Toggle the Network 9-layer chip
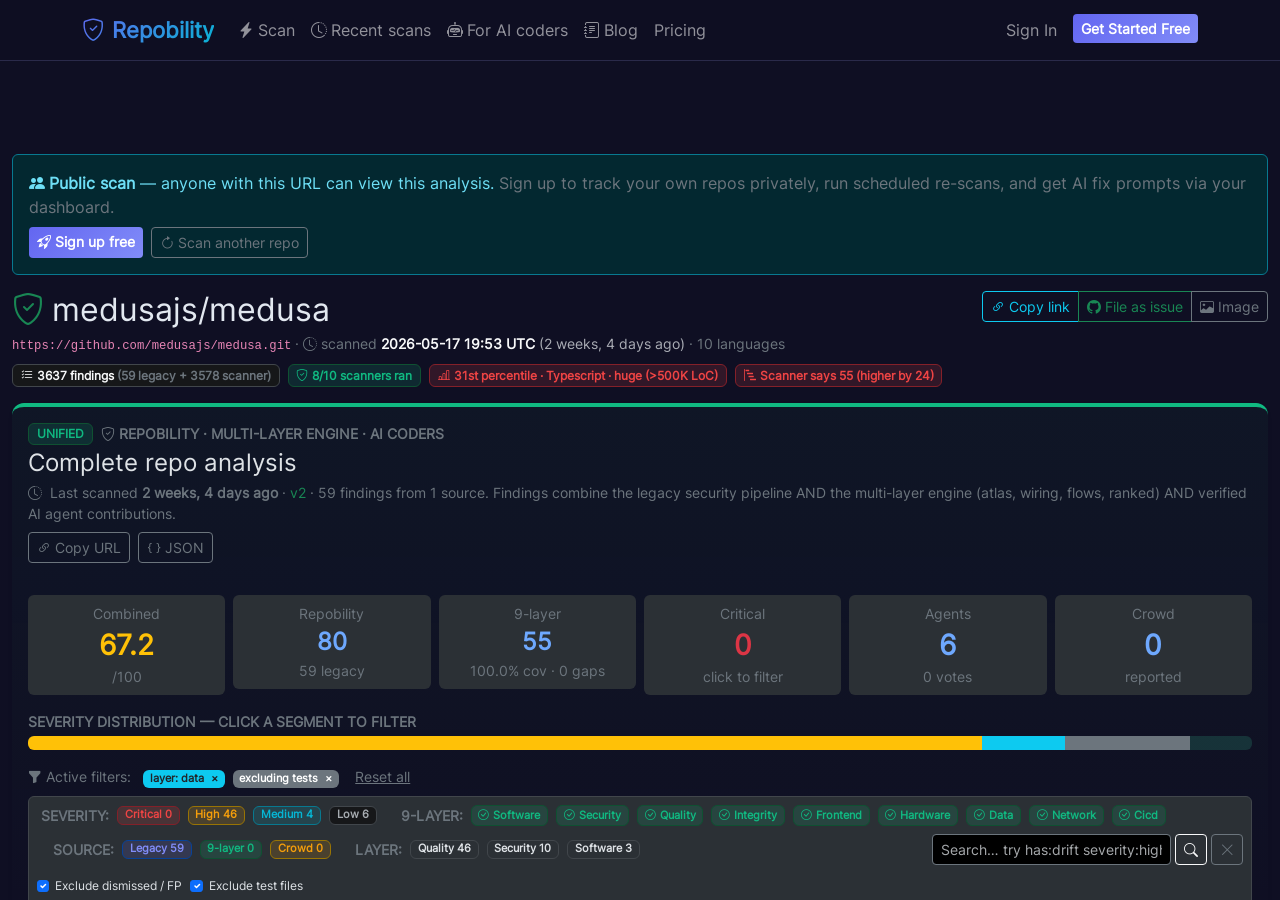The height and width of the screenshot is (900, 1280). pyautogui.click(x=1066, y=815)
